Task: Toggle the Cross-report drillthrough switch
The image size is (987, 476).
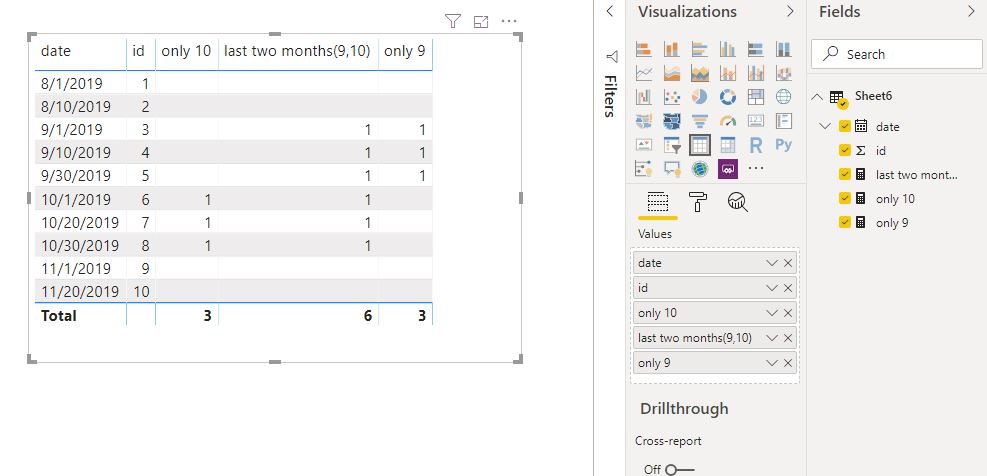Action: [679, 470]
